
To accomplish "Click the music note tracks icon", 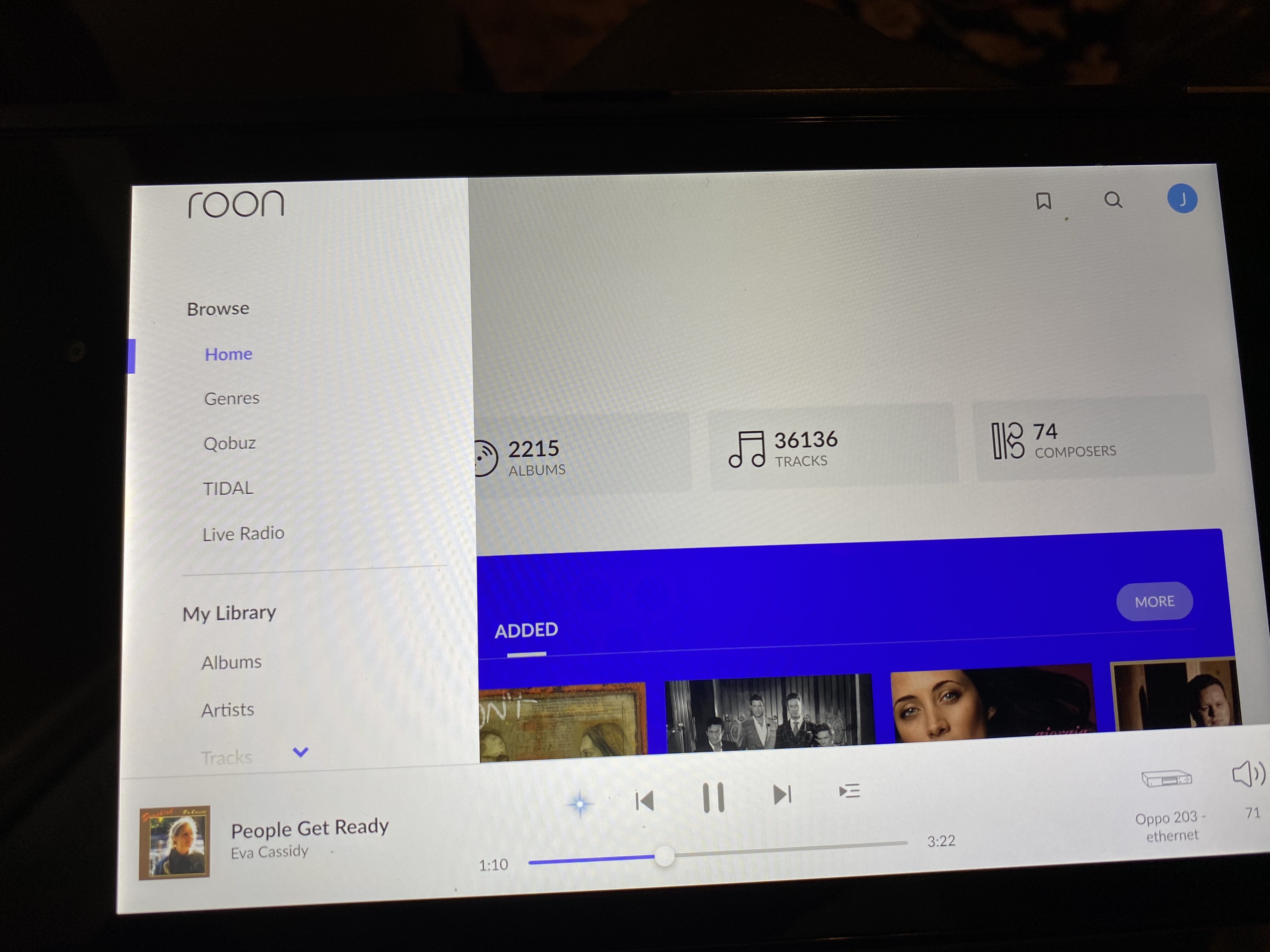I will click(x=747, y=449).
